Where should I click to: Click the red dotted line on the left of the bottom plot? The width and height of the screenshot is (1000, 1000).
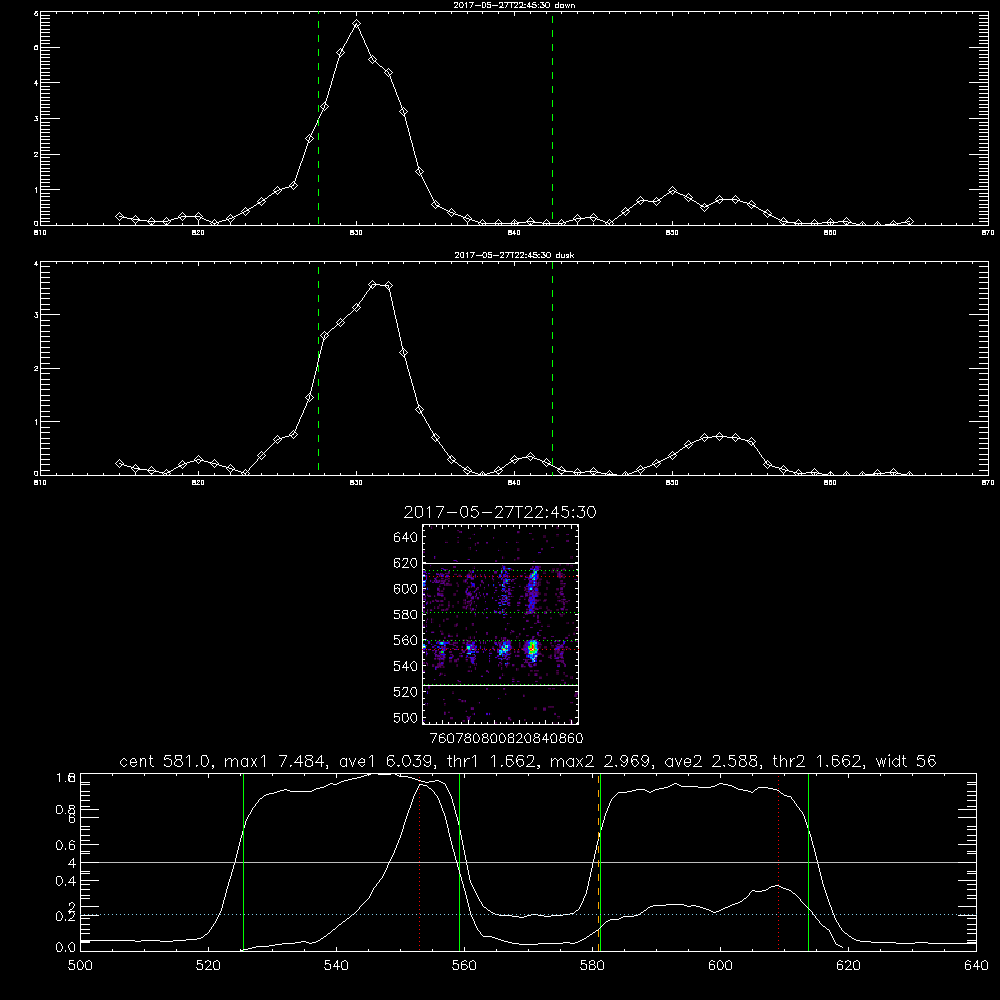tap(419, 862)
